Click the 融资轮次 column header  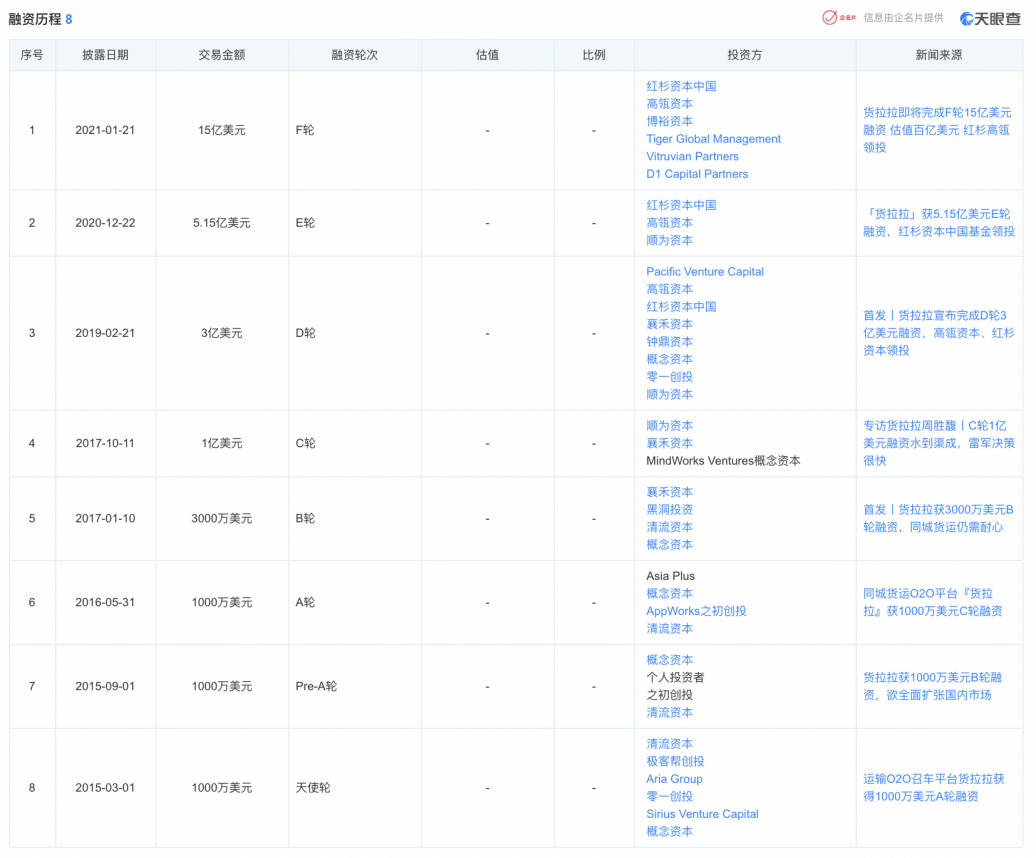point(355,55)
